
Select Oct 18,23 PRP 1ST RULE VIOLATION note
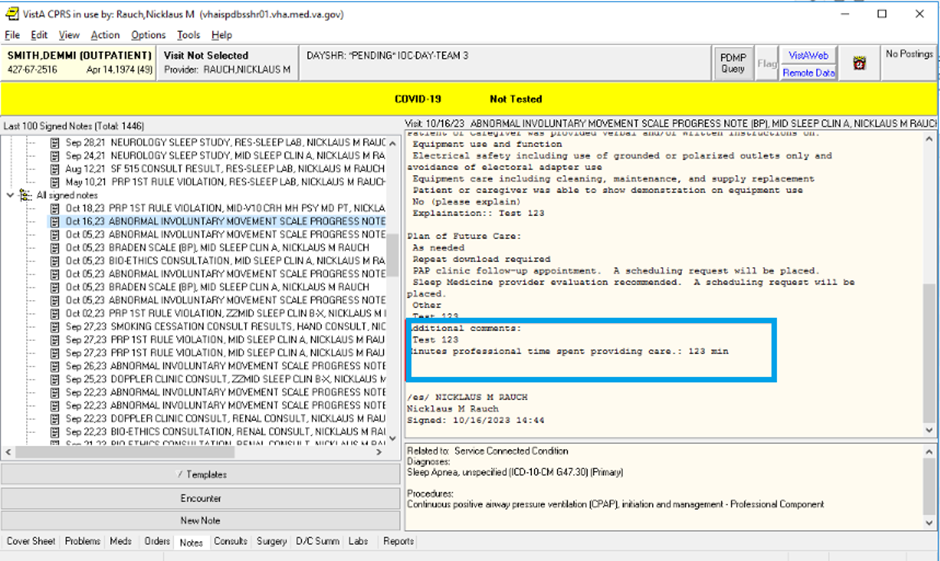coord(225,208)
